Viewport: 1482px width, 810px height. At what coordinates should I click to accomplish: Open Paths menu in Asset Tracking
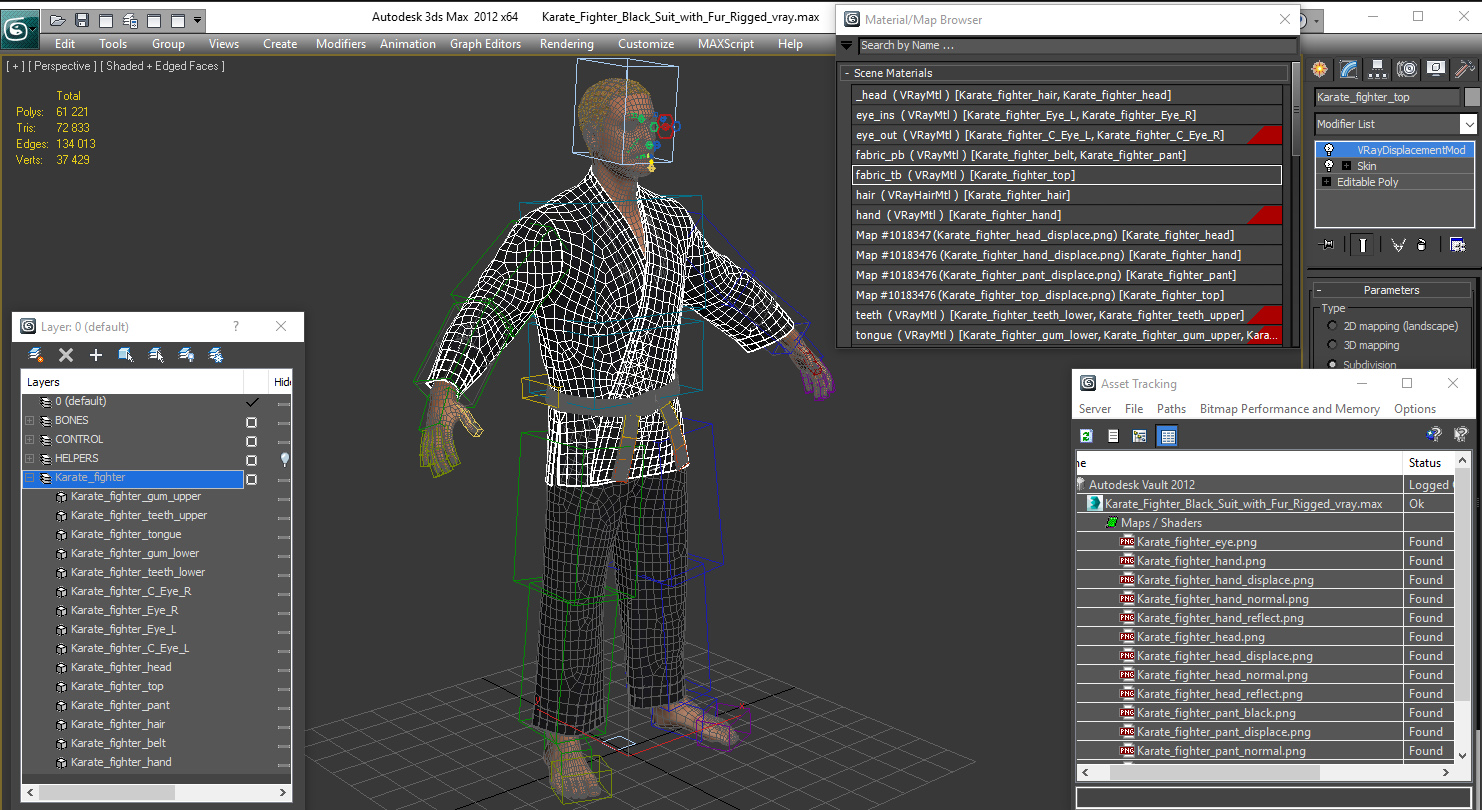[1171, 409]
